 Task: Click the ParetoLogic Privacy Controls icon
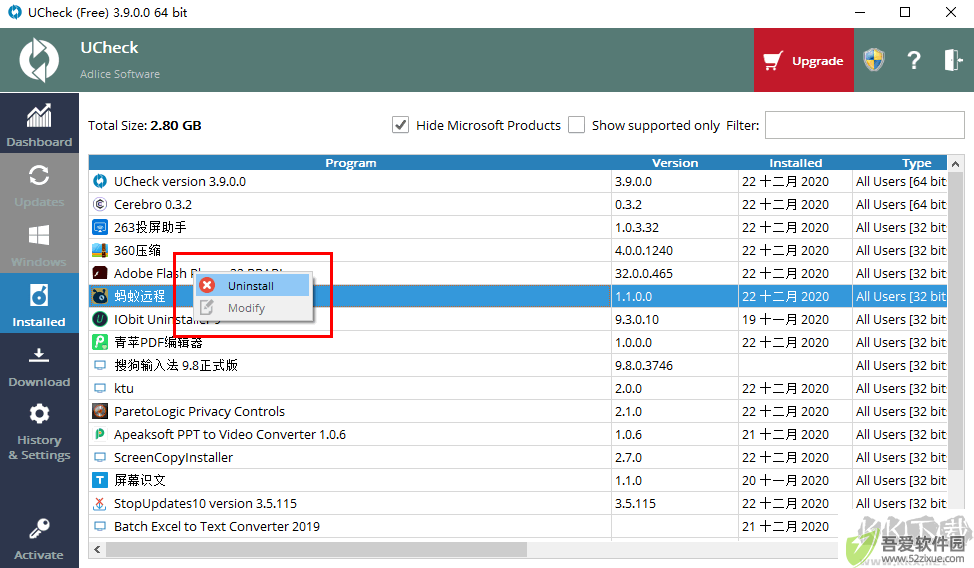point(99,411)
